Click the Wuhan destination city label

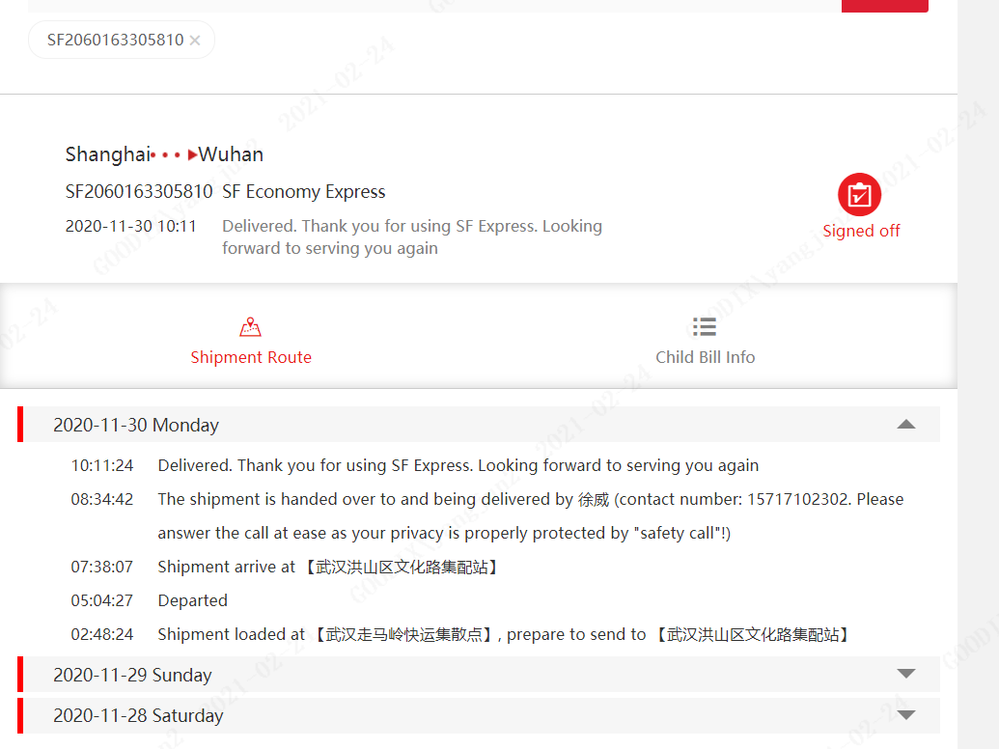231,155
